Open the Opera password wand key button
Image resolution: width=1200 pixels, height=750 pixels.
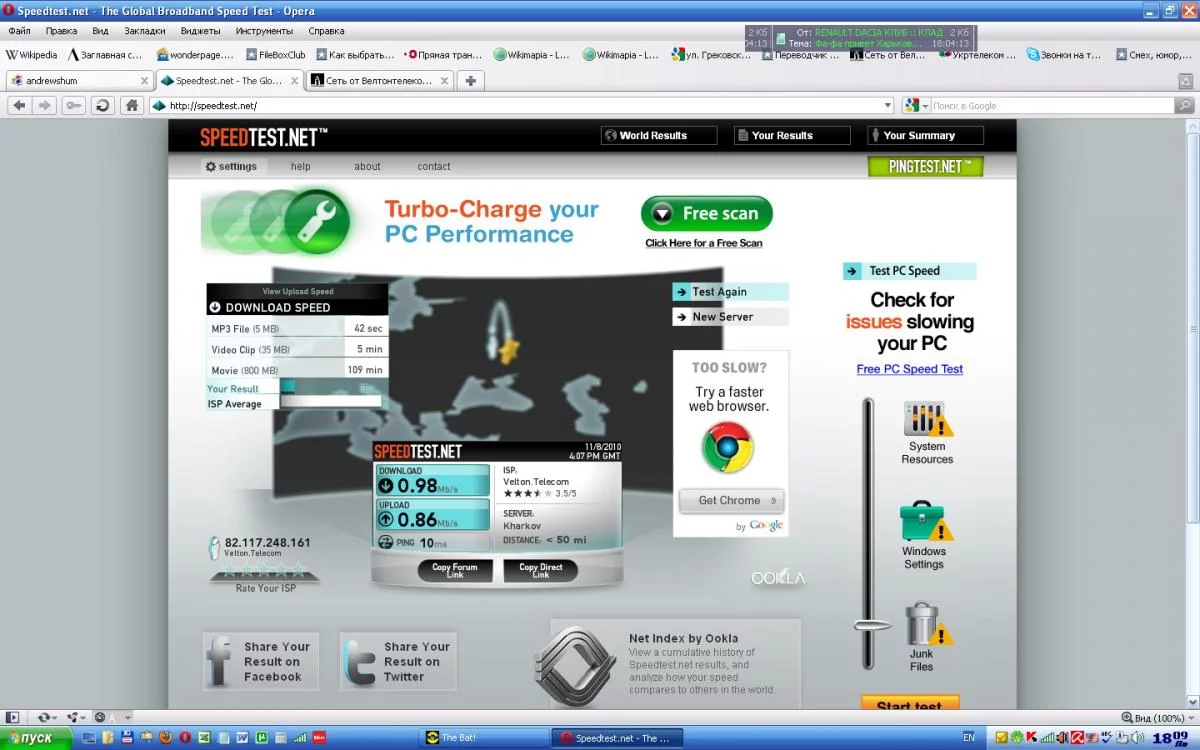click(73, 105)
